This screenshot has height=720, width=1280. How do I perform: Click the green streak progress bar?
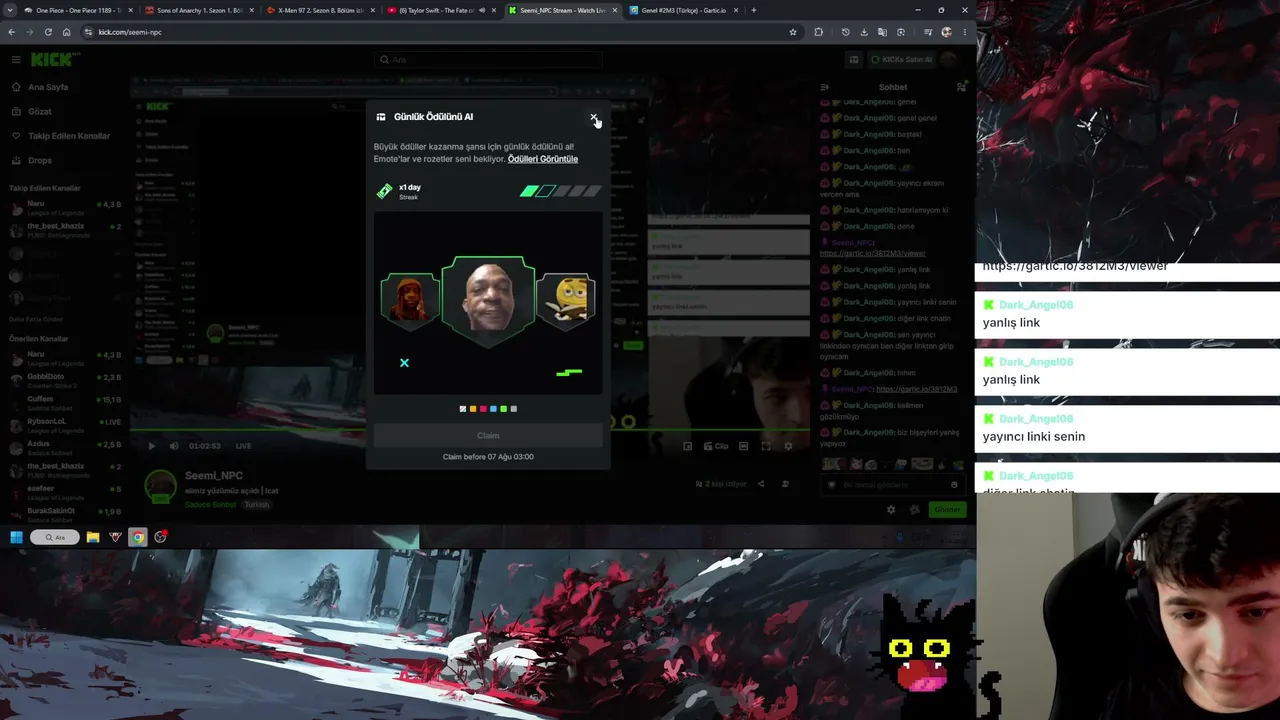point(561,191)
